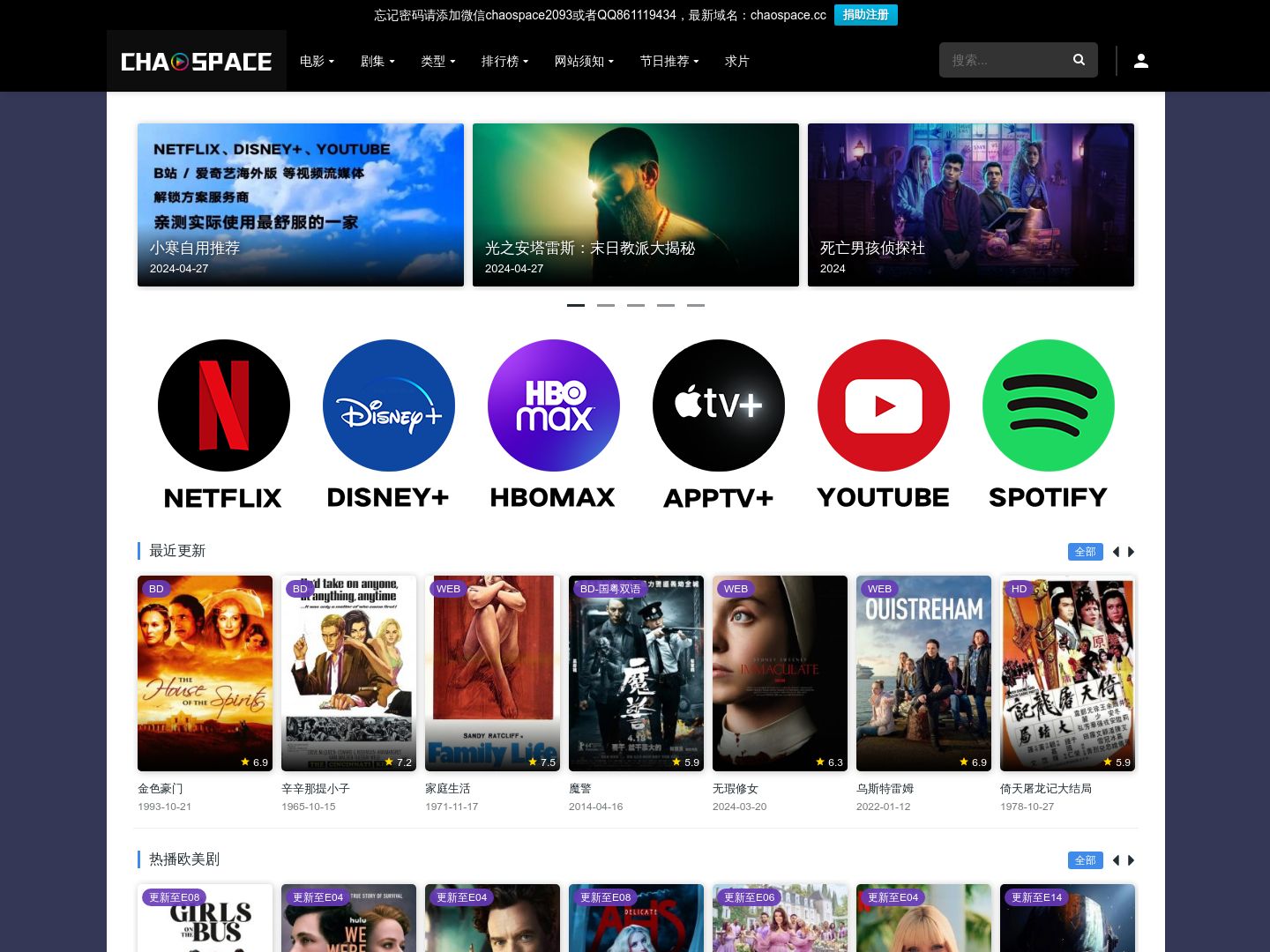Click the NETFLIX text label
This screenshot has height=952, width=1270.
pos(223,498)
